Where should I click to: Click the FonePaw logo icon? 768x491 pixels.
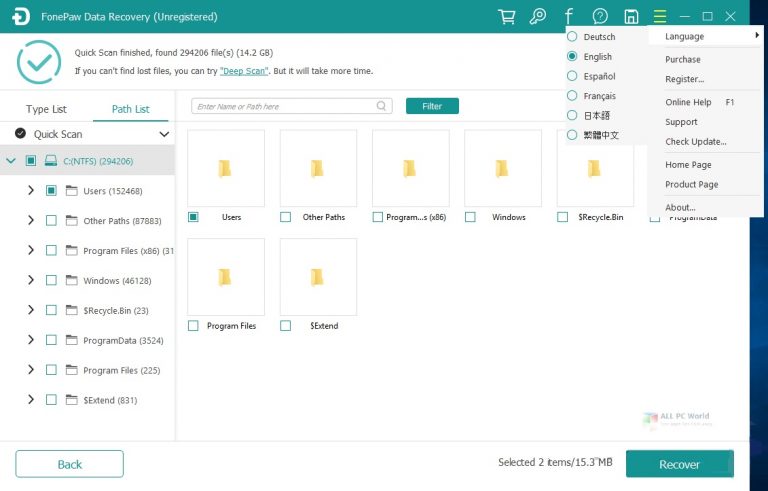[21, 17]
